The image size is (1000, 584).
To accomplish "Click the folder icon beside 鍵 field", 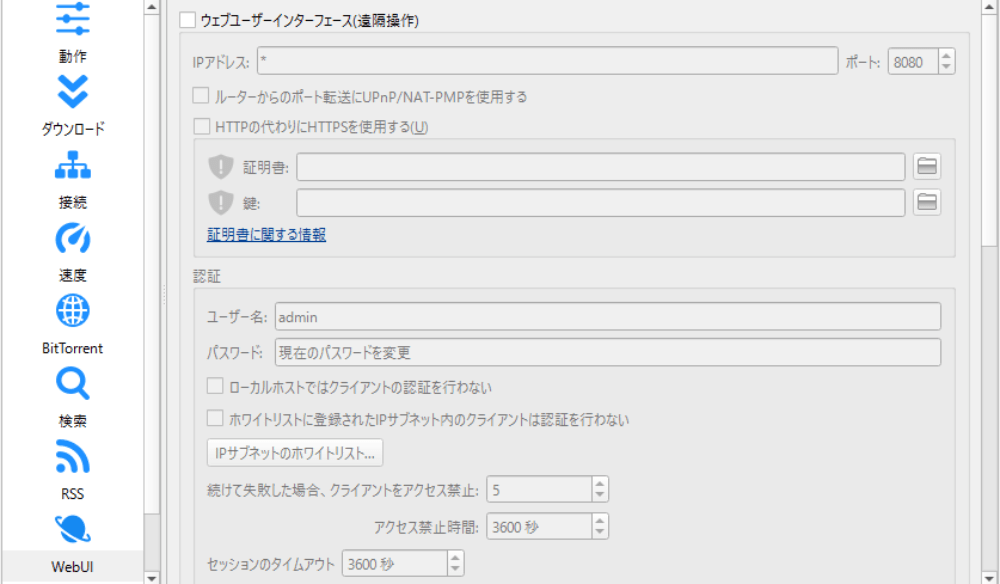I will [x=927, y=202].
